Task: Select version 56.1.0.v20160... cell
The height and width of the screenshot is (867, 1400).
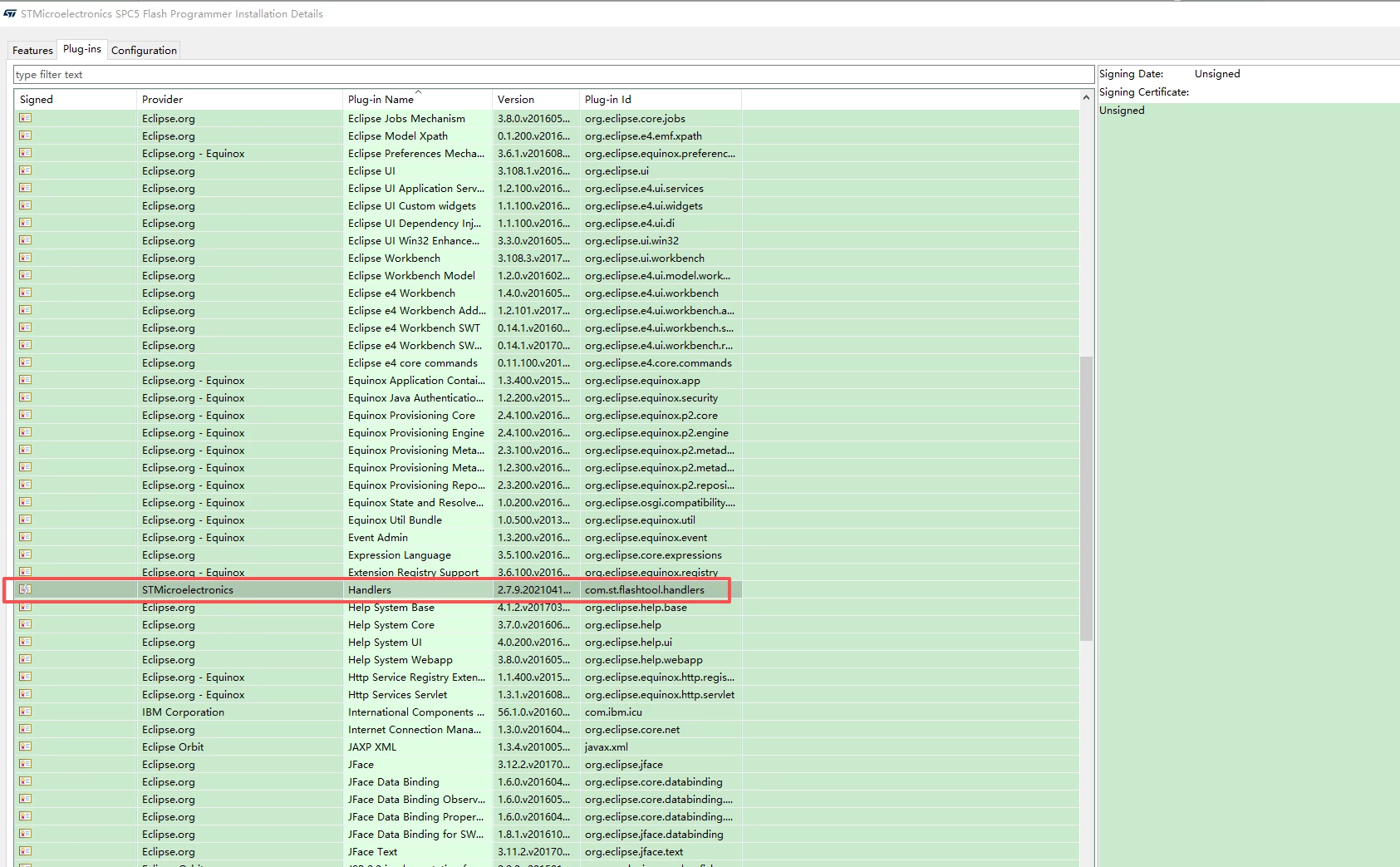Action: pyautogui.click(x=534, y=712)
